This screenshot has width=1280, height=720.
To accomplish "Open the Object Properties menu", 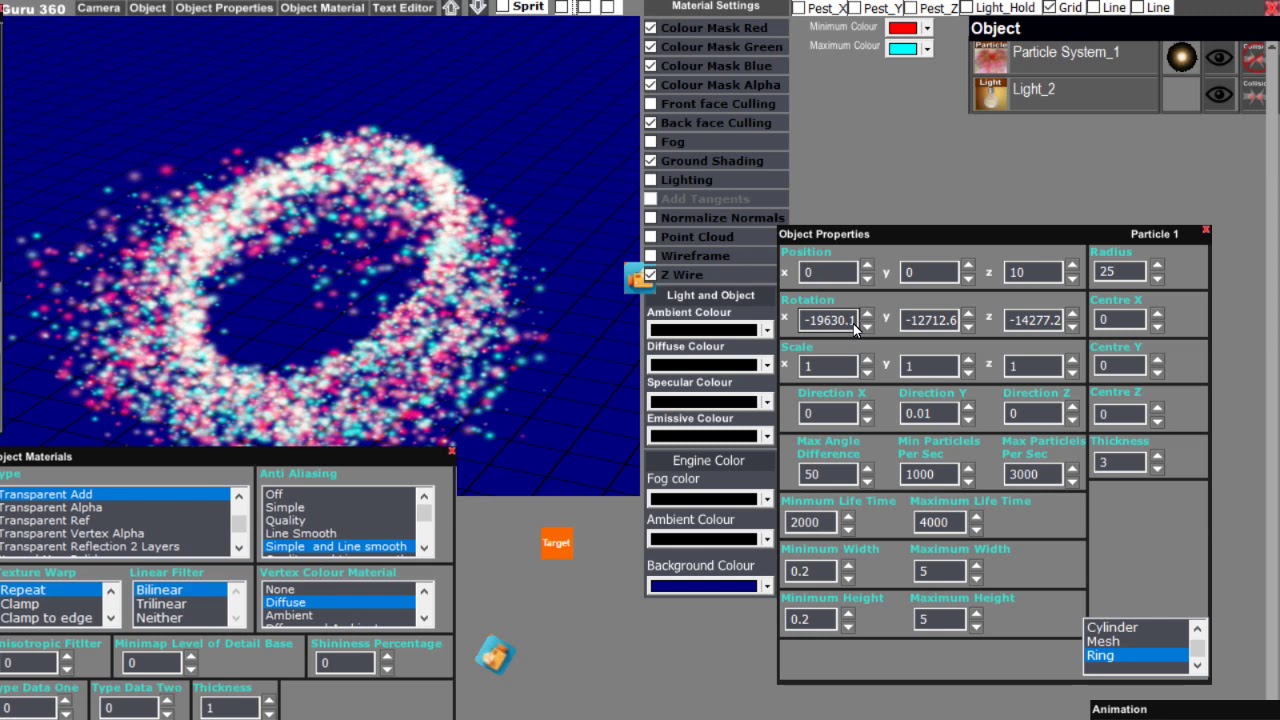I will [x=224, y=7].
